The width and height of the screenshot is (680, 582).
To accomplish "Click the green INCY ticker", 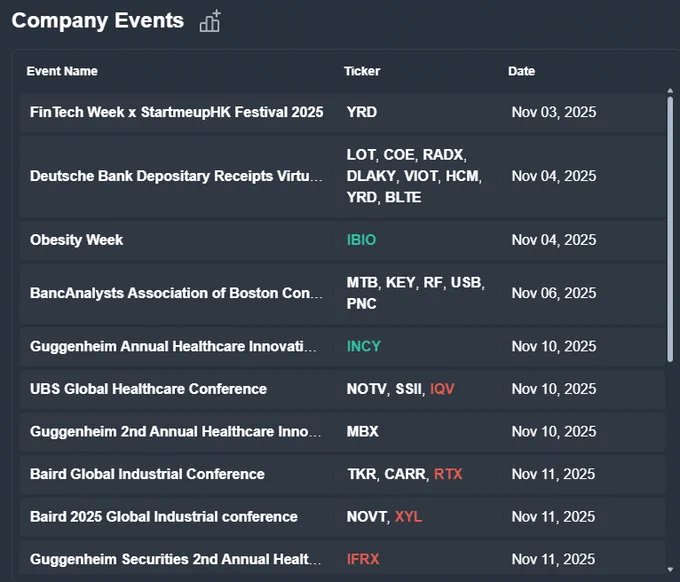I will pyautogui.click(x=363, y=347).
